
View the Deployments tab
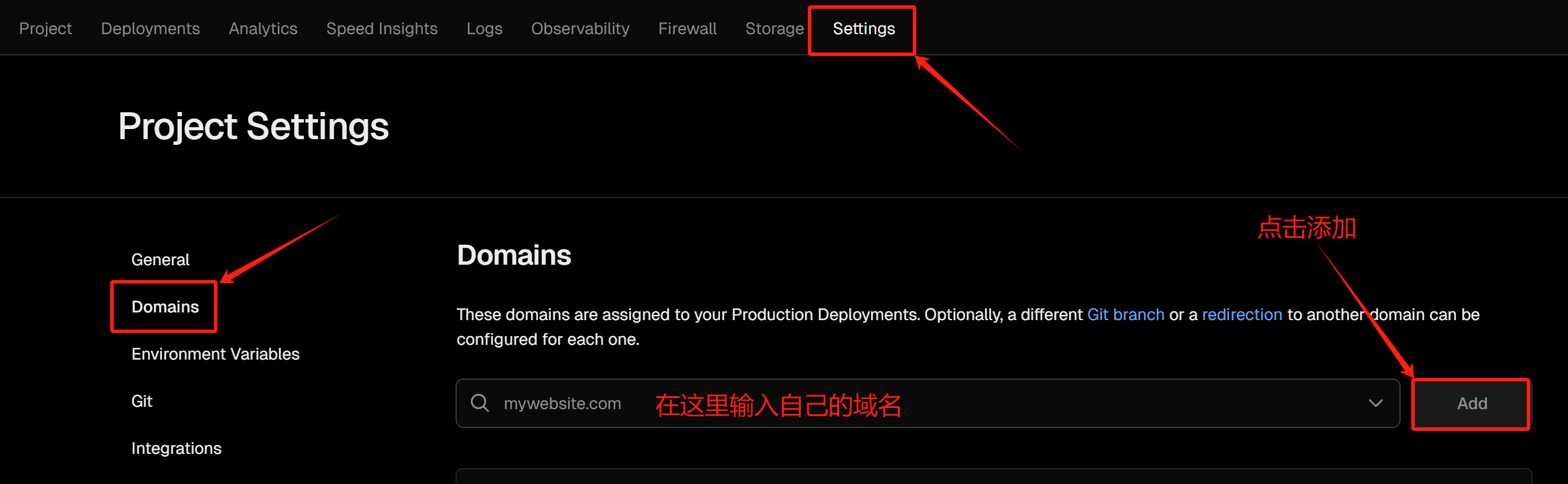pyautogui.click(x=150, y=29)
